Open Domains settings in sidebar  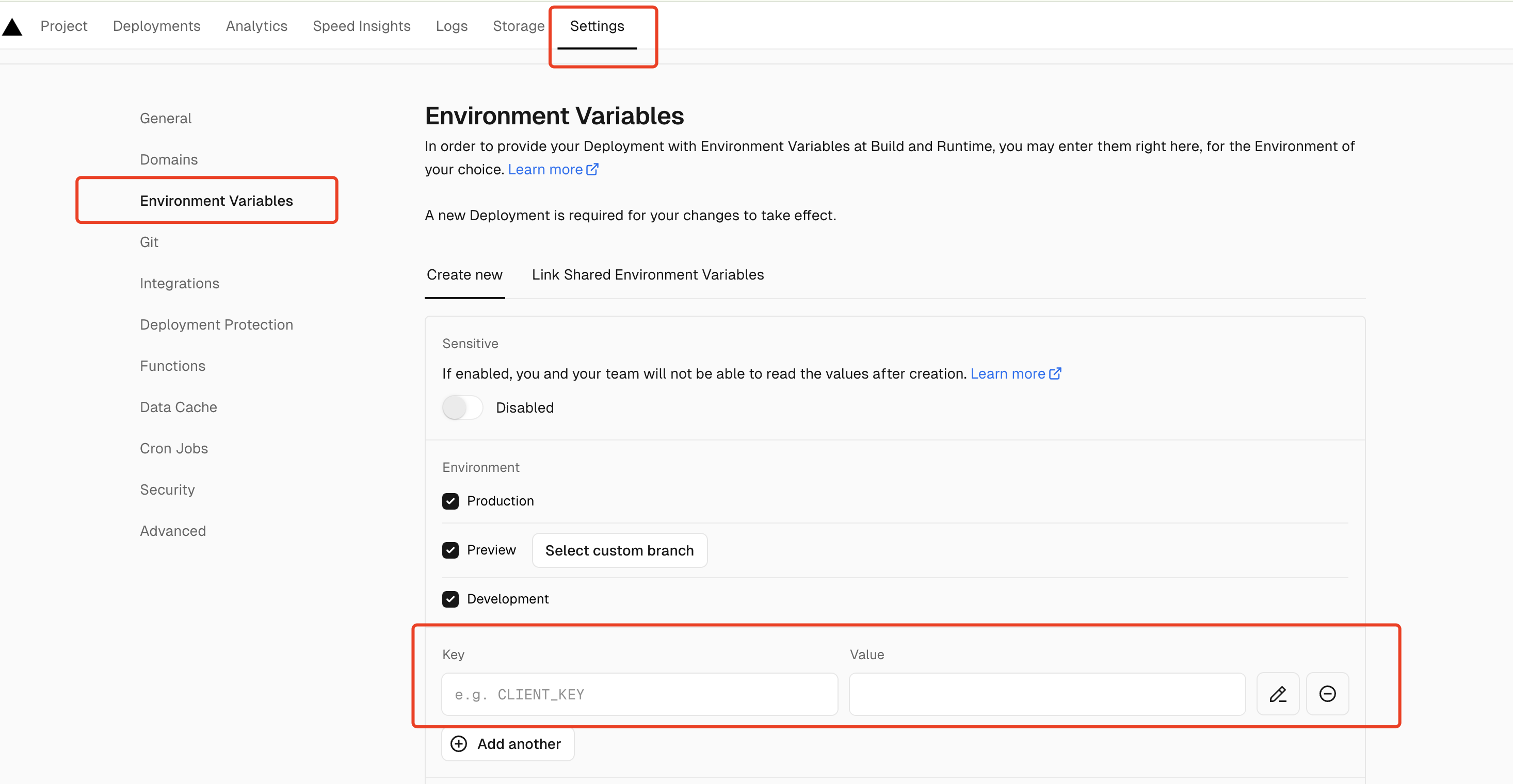click(x=169, y=159)
